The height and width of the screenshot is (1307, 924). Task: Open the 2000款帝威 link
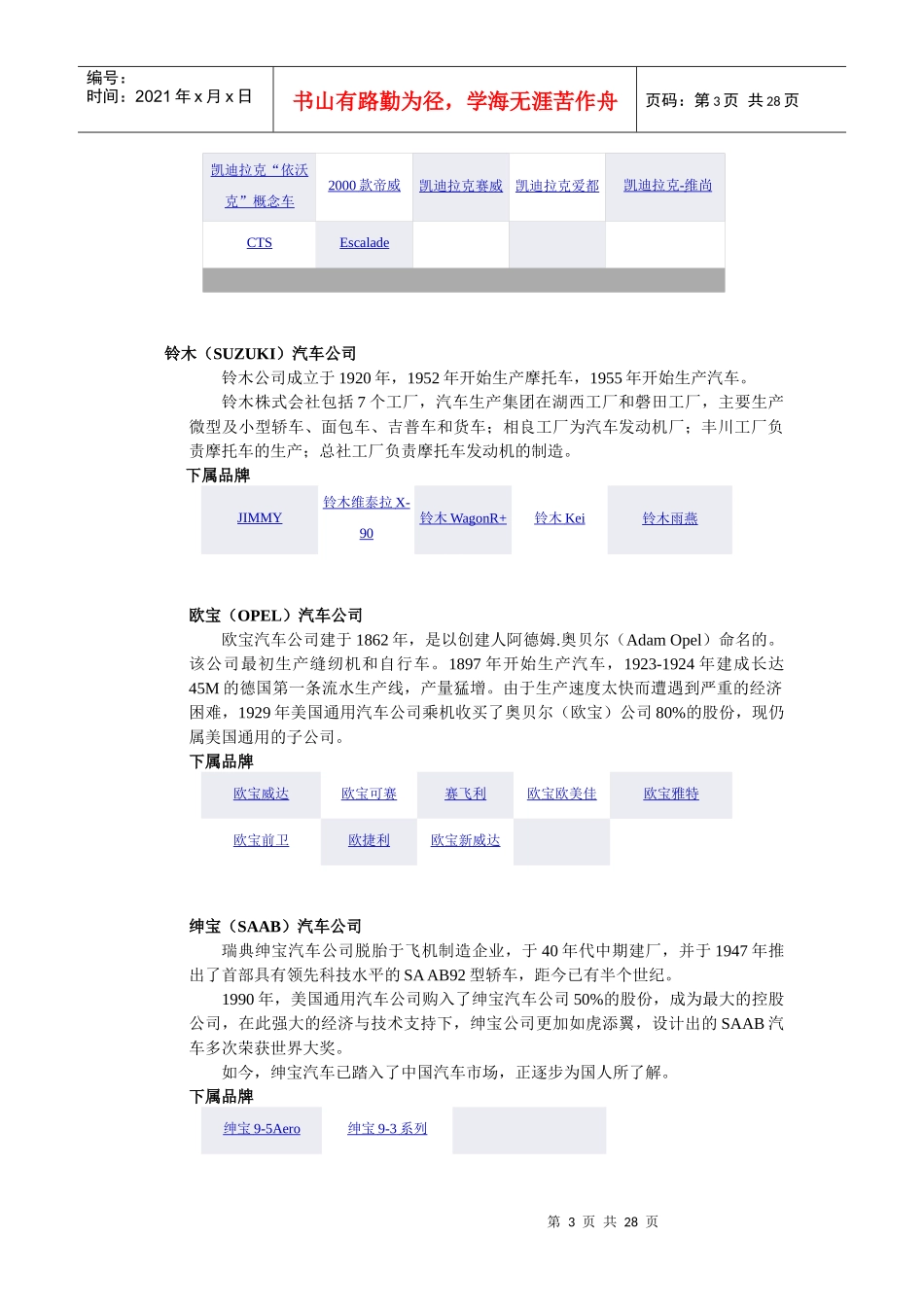[x=364, y=186]
